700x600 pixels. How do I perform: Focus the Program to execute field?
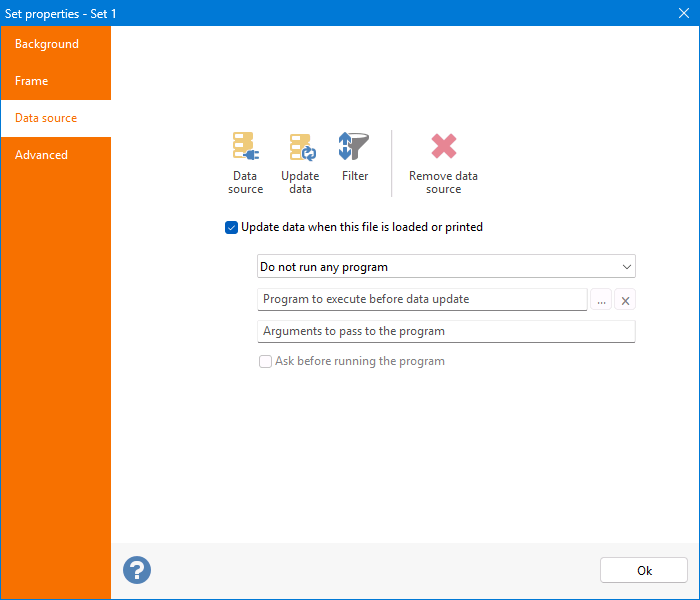421,299
